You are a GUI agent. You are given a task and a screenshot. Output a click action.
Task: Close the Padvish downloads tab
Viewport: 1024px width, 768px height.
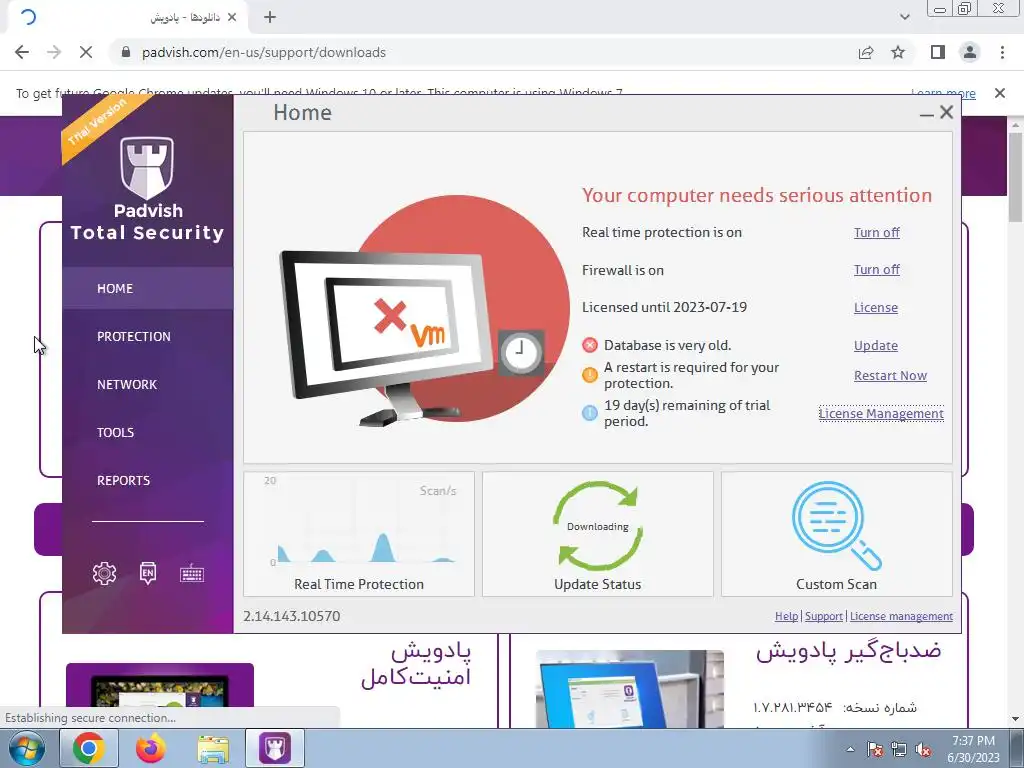(232, 18)
